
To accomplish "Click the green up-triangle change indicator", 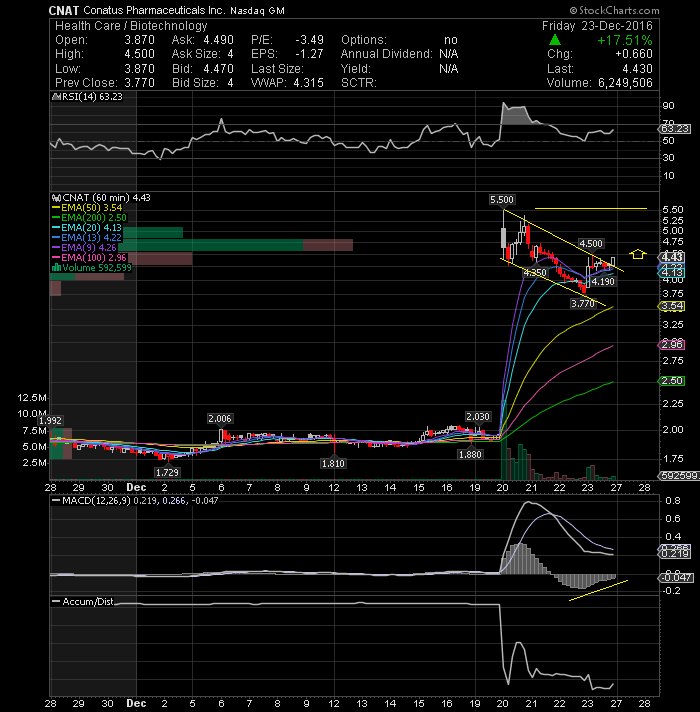I will pos(554,40).
